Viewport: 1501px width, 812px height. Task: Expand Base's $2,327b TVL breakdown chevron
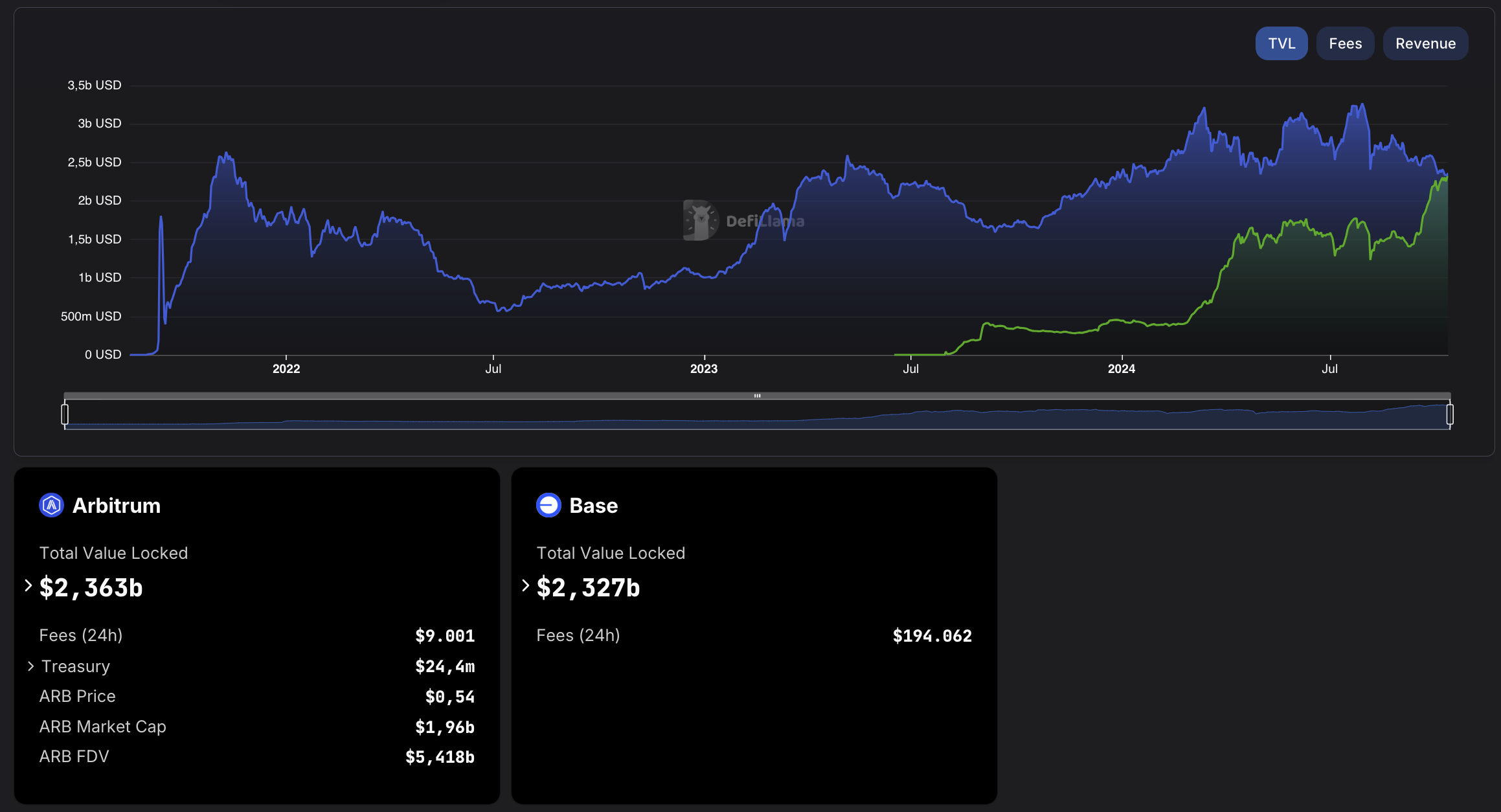526,585
